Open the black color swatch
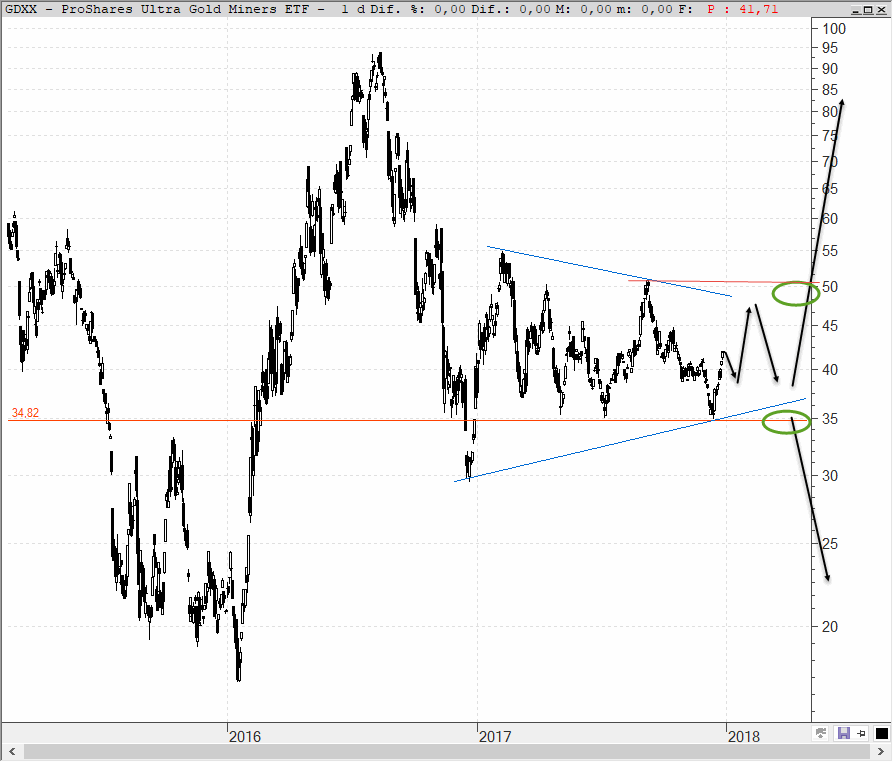 [881, 734]
